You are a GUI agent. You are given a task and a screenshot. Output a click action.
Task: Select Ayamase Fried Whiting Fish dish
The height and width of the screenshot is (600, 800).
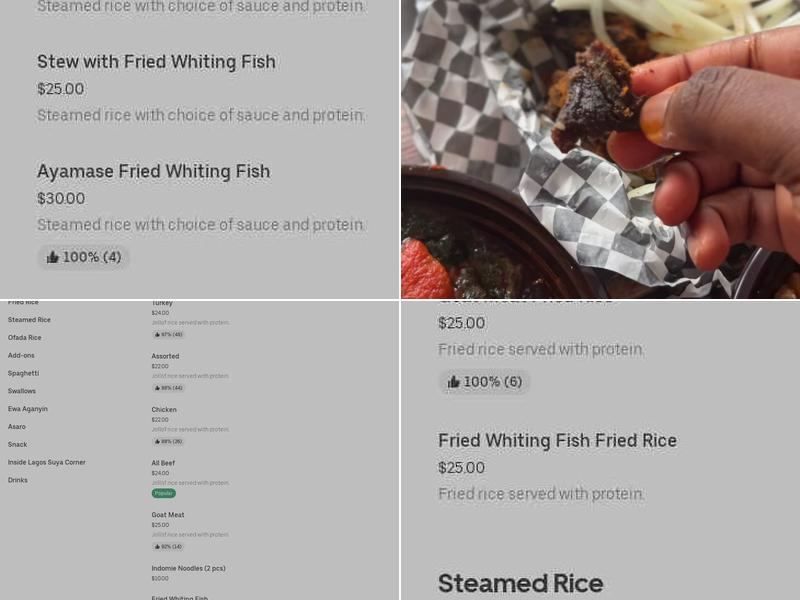pyautogui.click(x=153, y=172)
